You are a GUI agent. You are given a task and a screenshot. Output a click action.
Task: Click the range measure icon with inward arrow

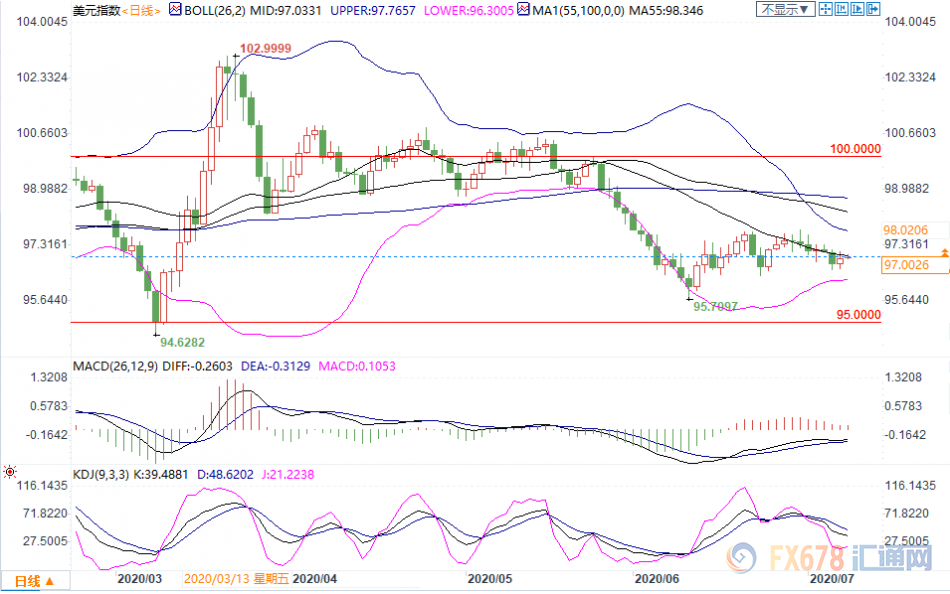pos(842,9)
